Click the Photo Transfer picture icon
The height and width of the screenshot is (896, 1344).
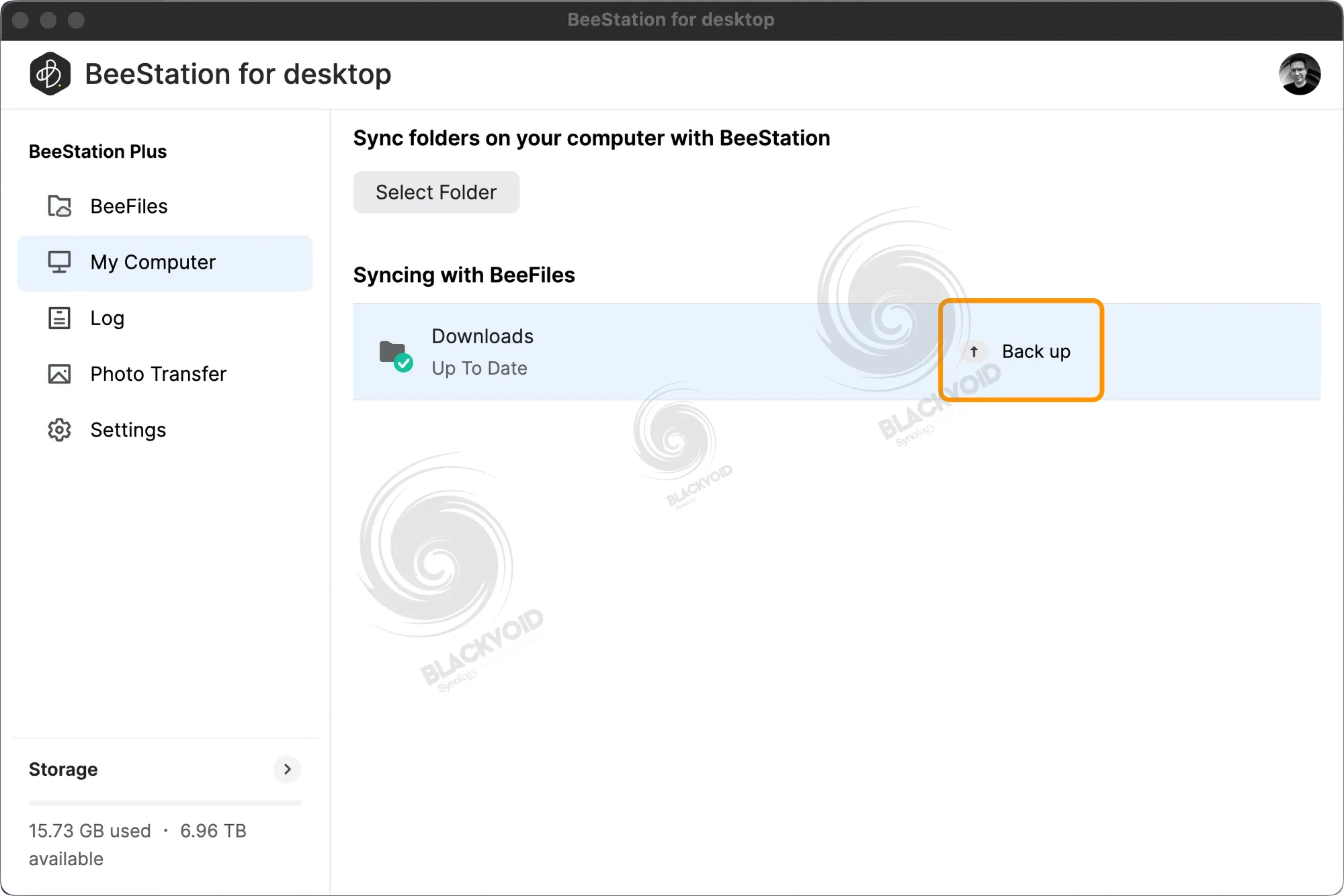click(59, 373)
